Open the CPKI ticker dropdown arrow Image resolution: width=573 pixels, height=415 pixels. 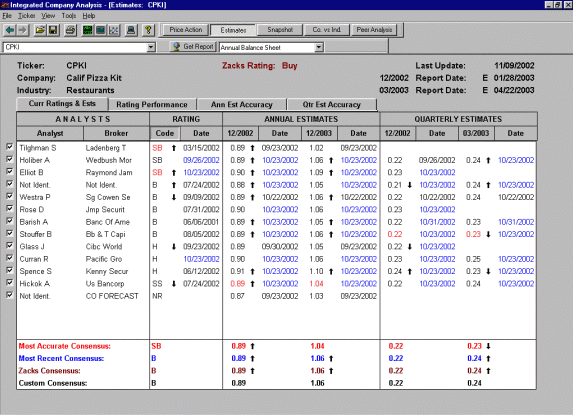[x=151, y=47]
